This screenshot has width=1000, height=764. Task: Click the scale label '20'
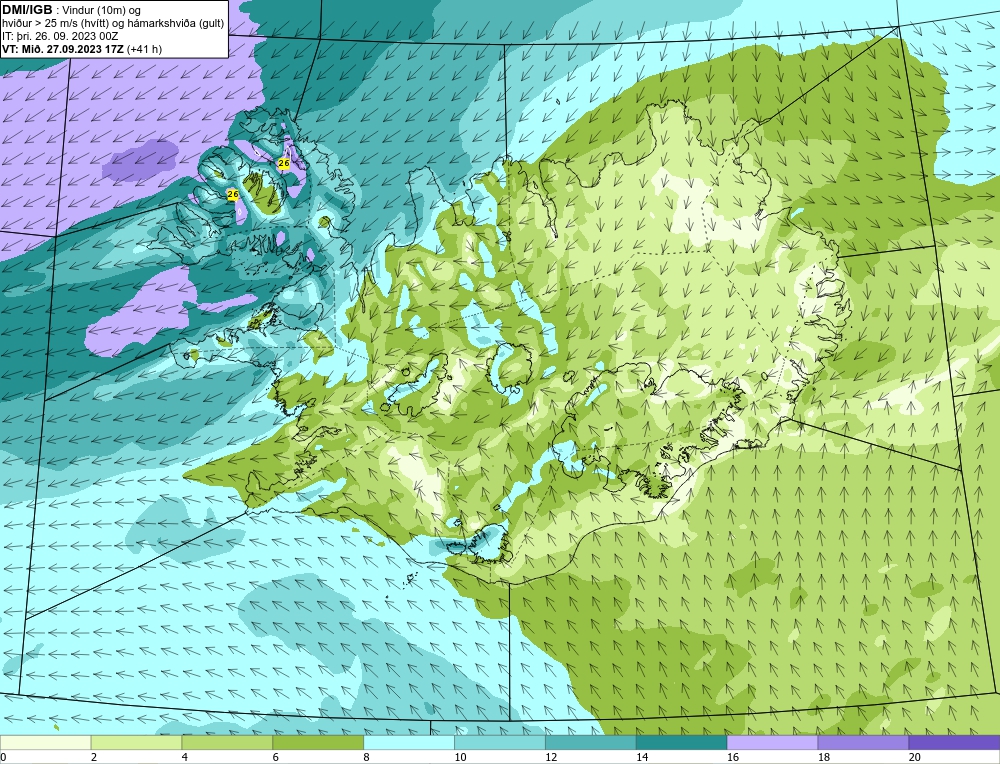(915, 757)
